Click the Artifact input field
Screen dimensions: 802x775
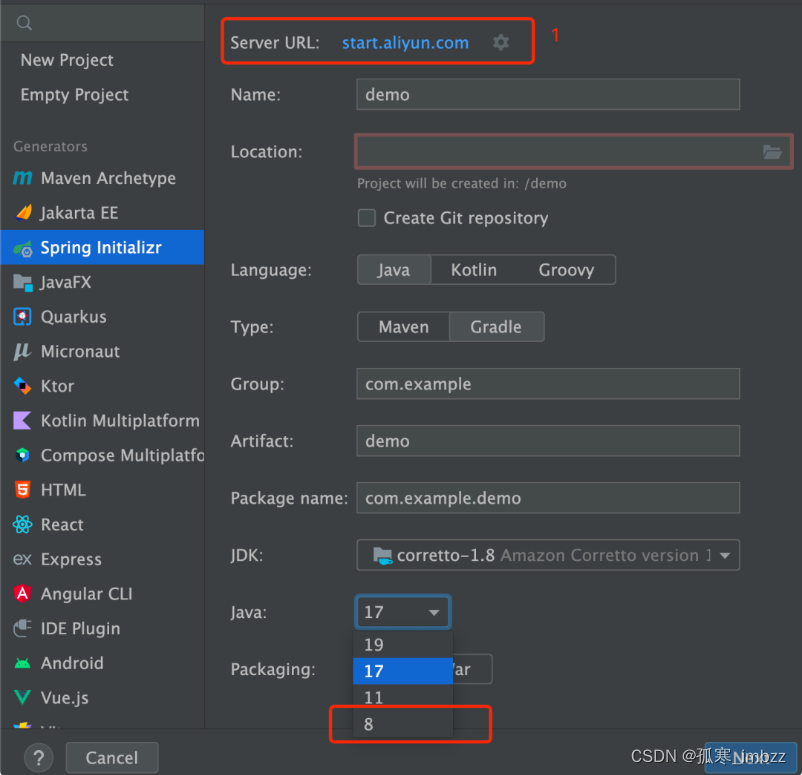click(x=548, y=441)
